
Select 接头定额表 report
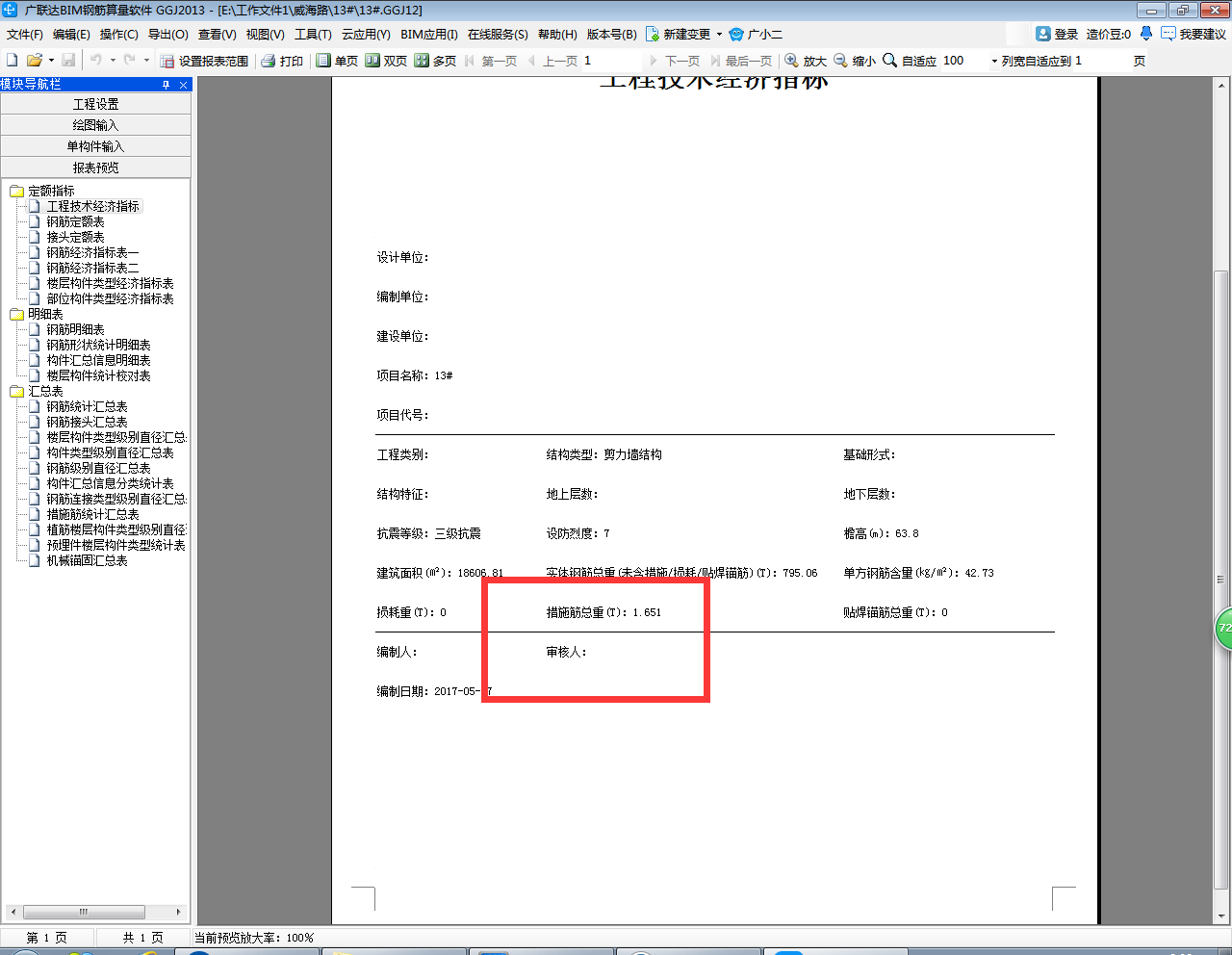pyautogui.click(x=75, y=238)
